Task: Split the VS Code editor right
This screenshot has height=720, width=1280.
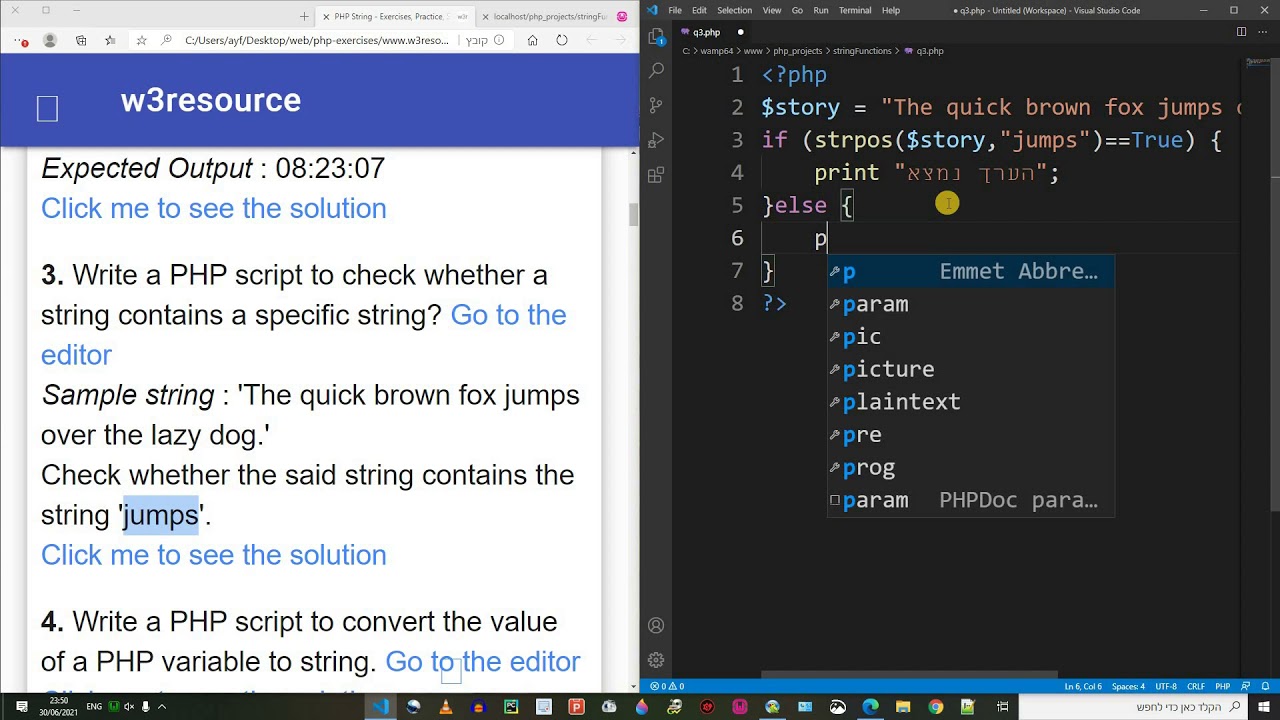Action: tap(1241, 32)
